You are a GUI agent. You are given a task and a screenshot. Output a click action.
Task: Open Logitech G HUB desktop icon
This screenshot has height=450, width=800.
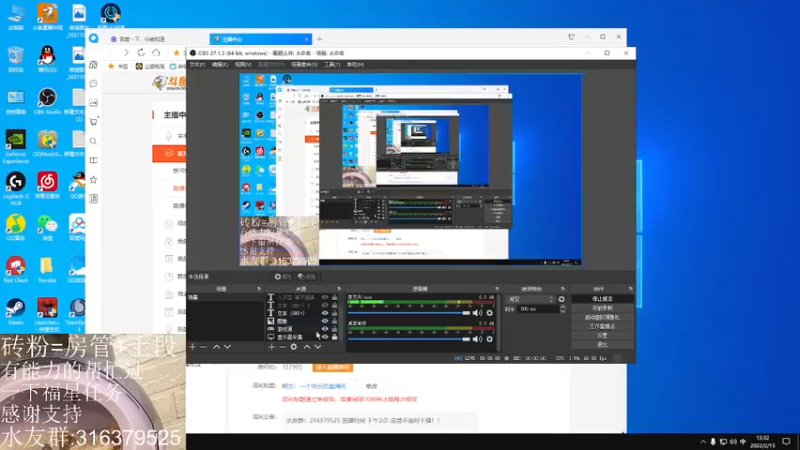click(16, 189)
